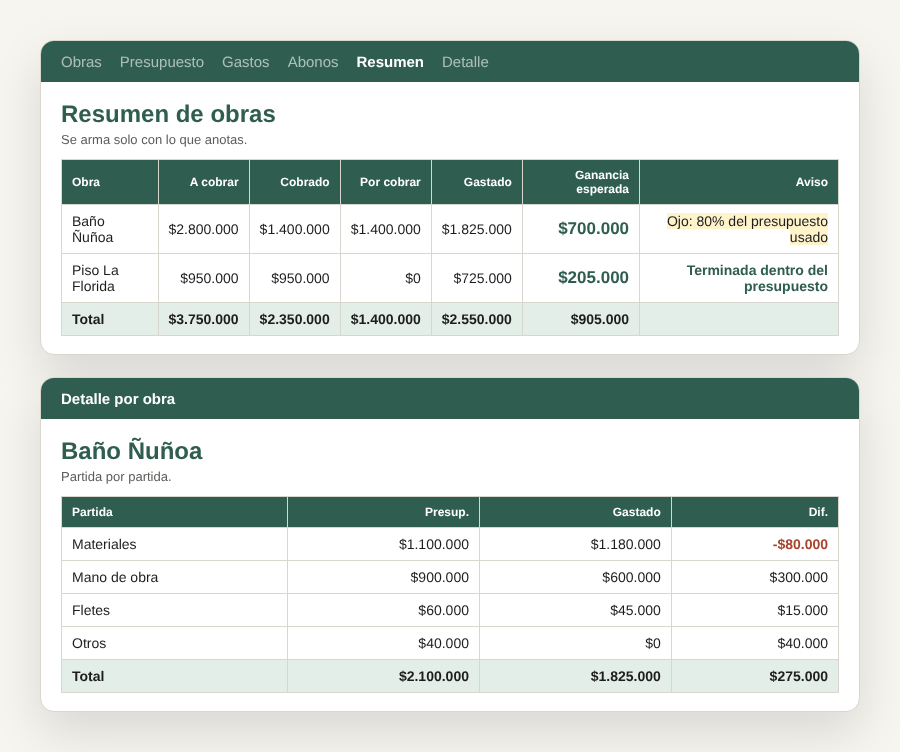Click the "$900.000" budget amount
Screen dimensions: 900x752
439,577
